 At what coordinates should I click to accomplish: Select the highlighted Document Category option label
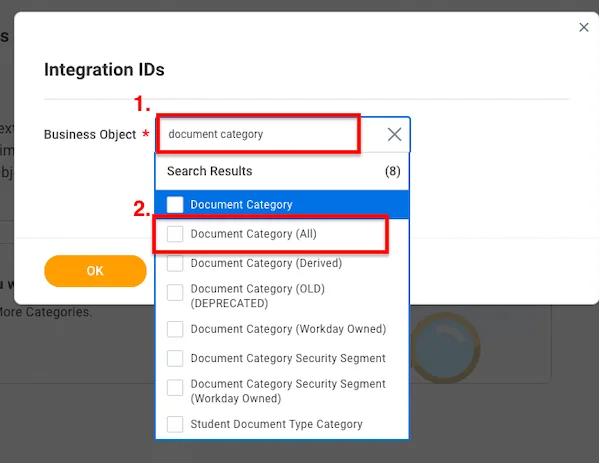pos(241,204)
